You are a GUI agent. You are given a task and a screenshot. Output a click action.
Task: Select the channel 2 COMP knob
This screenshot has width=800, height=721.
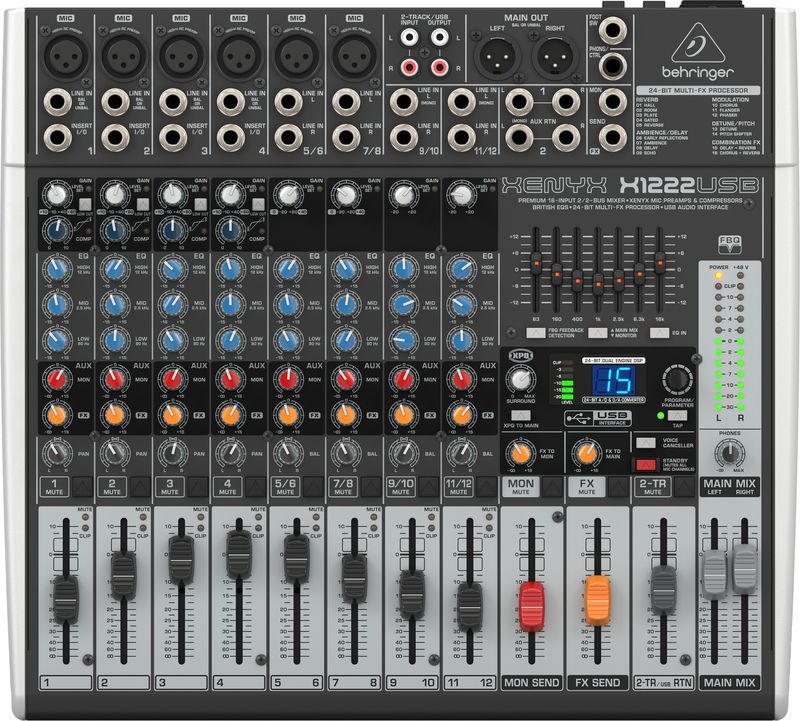click(115, 231)
